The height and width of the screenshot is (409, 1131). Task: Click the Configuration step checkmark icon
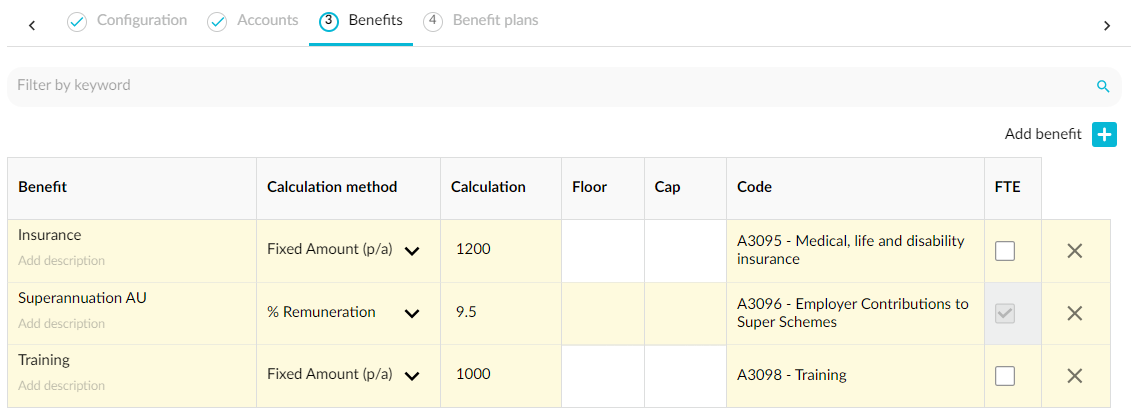pos(77,22)
